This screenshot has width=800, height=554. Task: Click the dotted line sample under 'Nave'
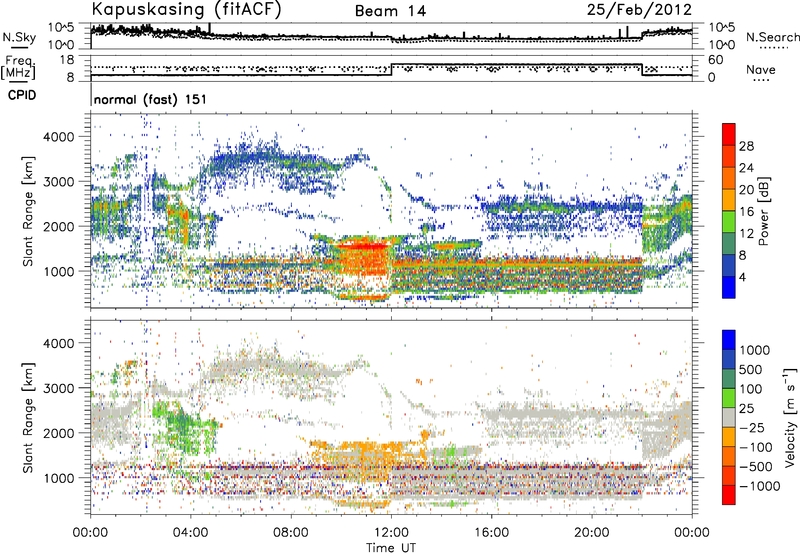pos(761,81)
